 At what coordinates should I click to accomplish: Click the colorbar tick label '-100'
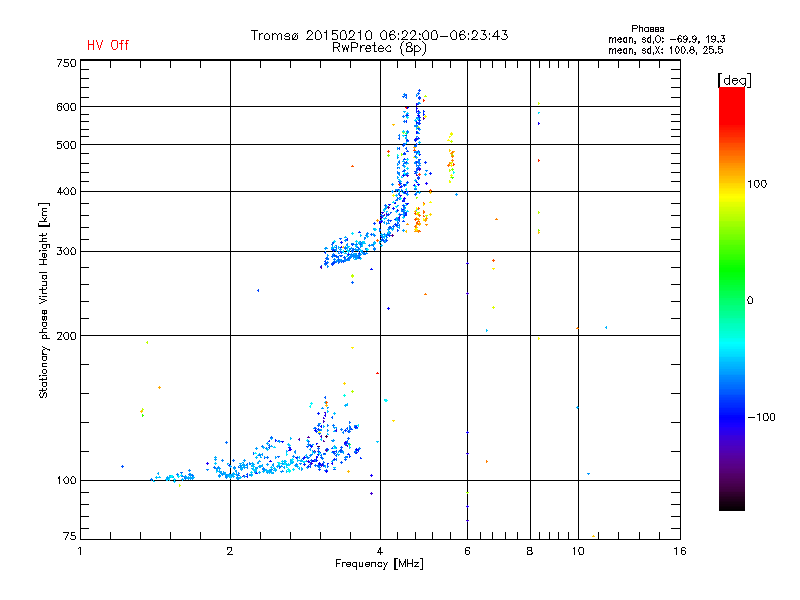tap(762, 417)
